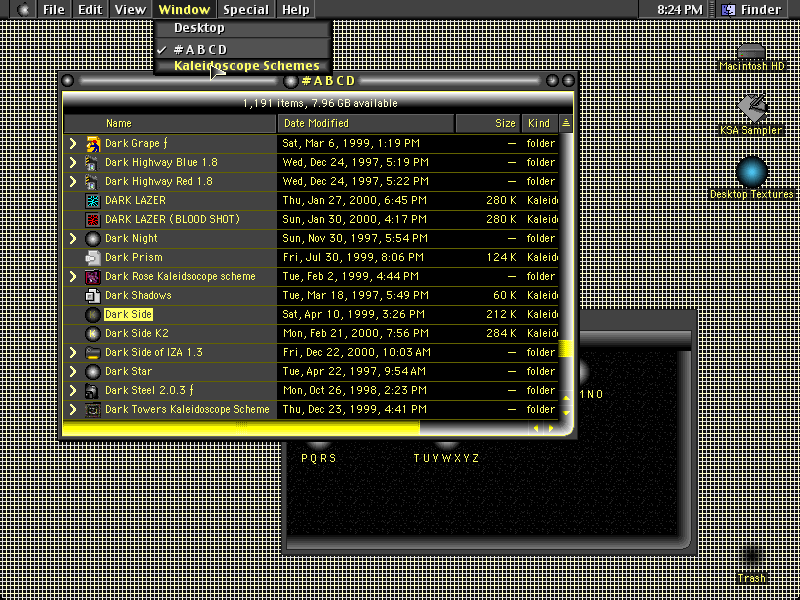The image size is (800, 600).
Task: Click the Dark Highway Red 1.8 icon
Action: (x=92, y=182)
